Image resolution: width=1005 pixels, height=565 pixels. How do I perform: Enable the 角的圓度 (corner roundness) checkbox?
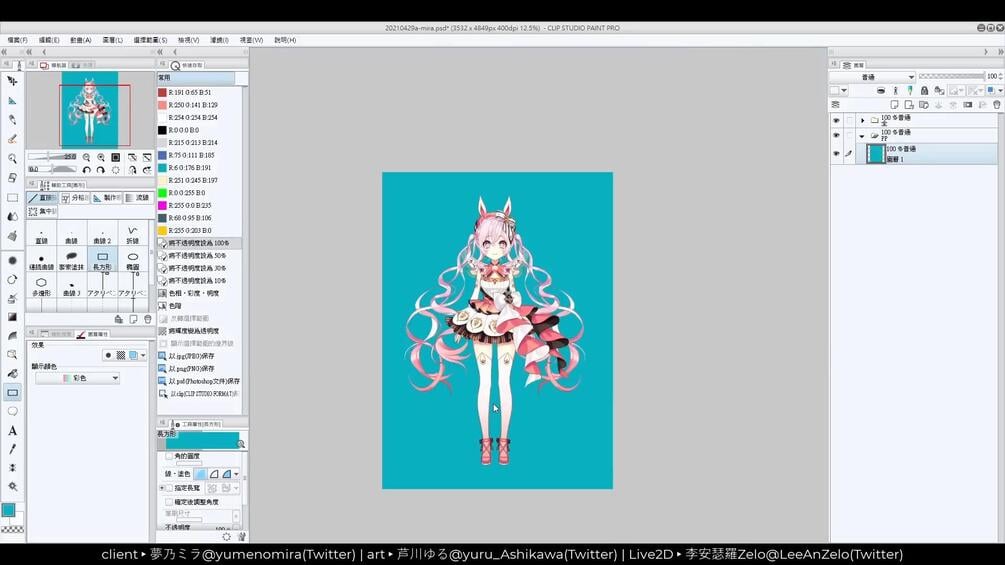(169, 456)
